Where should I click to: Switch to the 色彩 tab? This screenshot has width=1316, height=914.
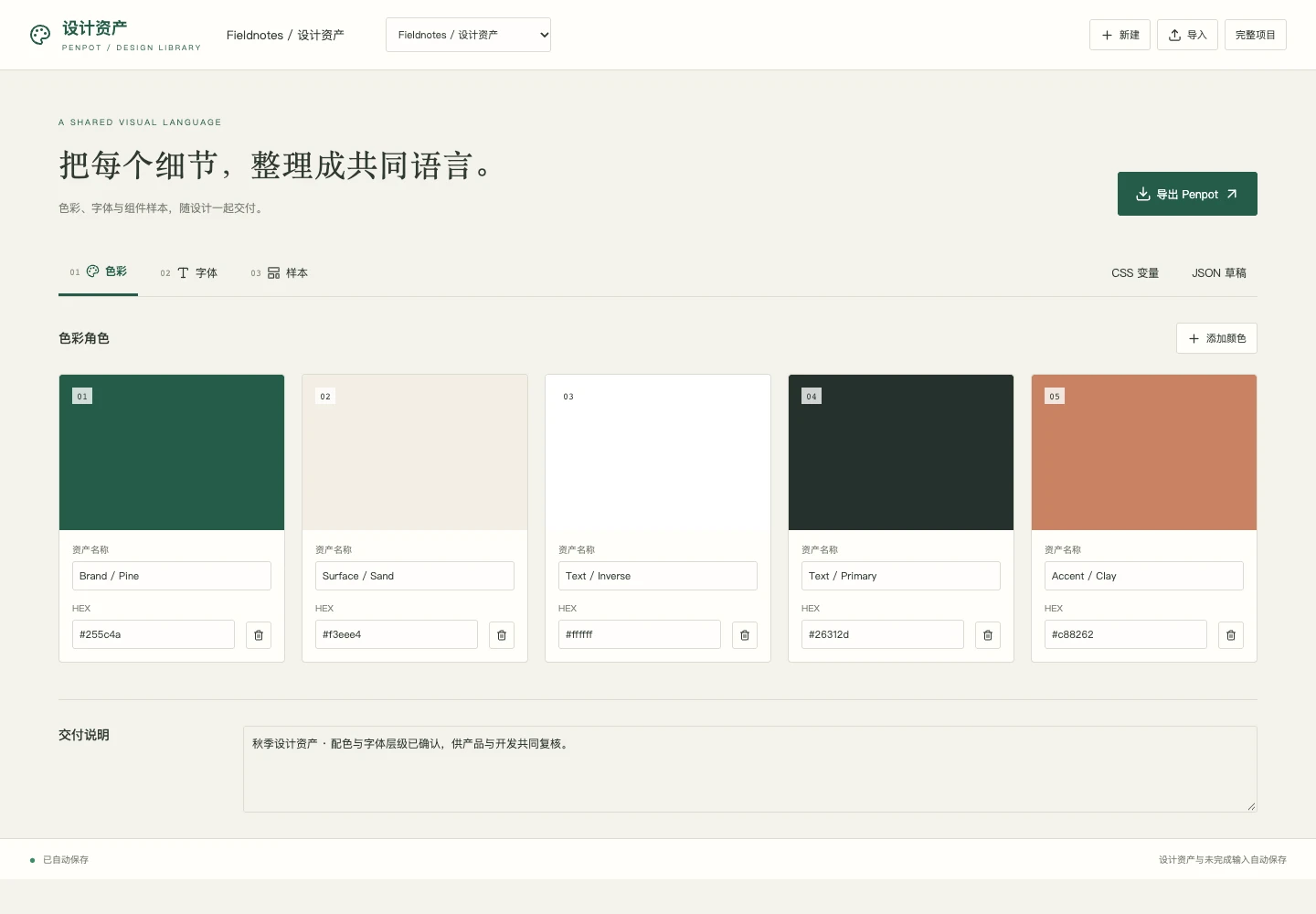tap(99, 272)
